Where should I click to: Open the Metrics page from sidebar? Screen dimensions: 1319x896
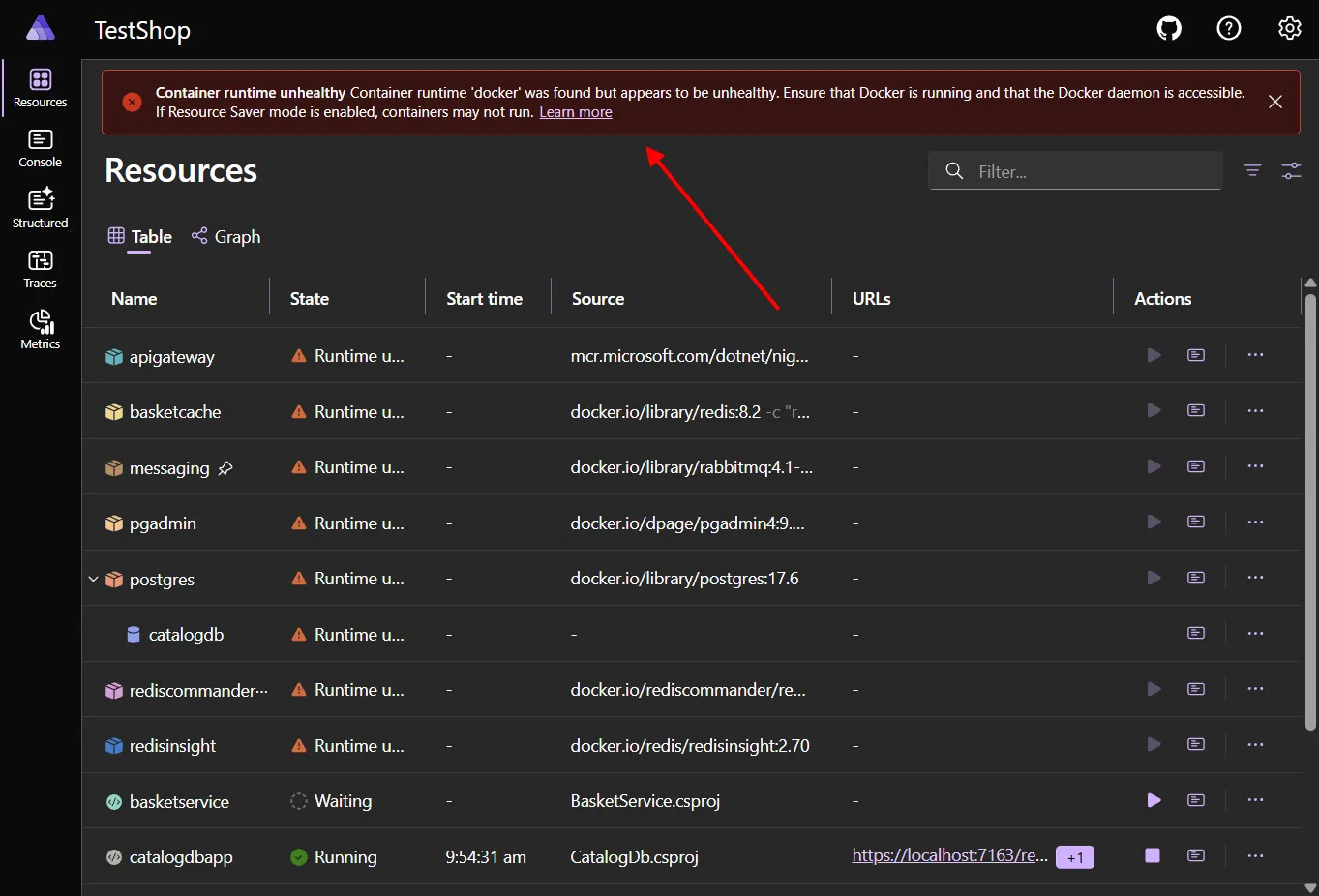pyautogui.click(x=39, y=329)
